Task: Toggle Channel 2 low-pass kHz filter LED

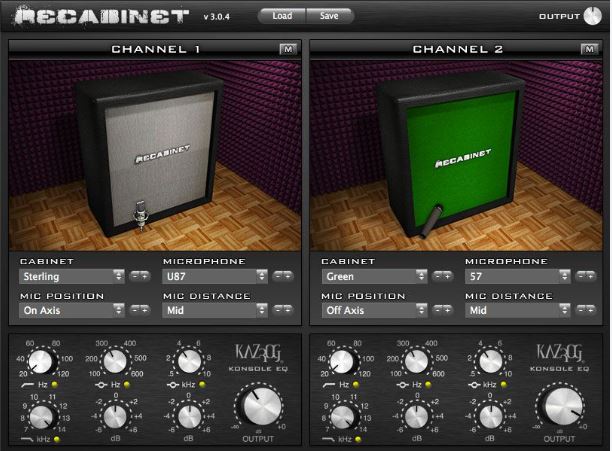Action: click(x=358, y=439)
